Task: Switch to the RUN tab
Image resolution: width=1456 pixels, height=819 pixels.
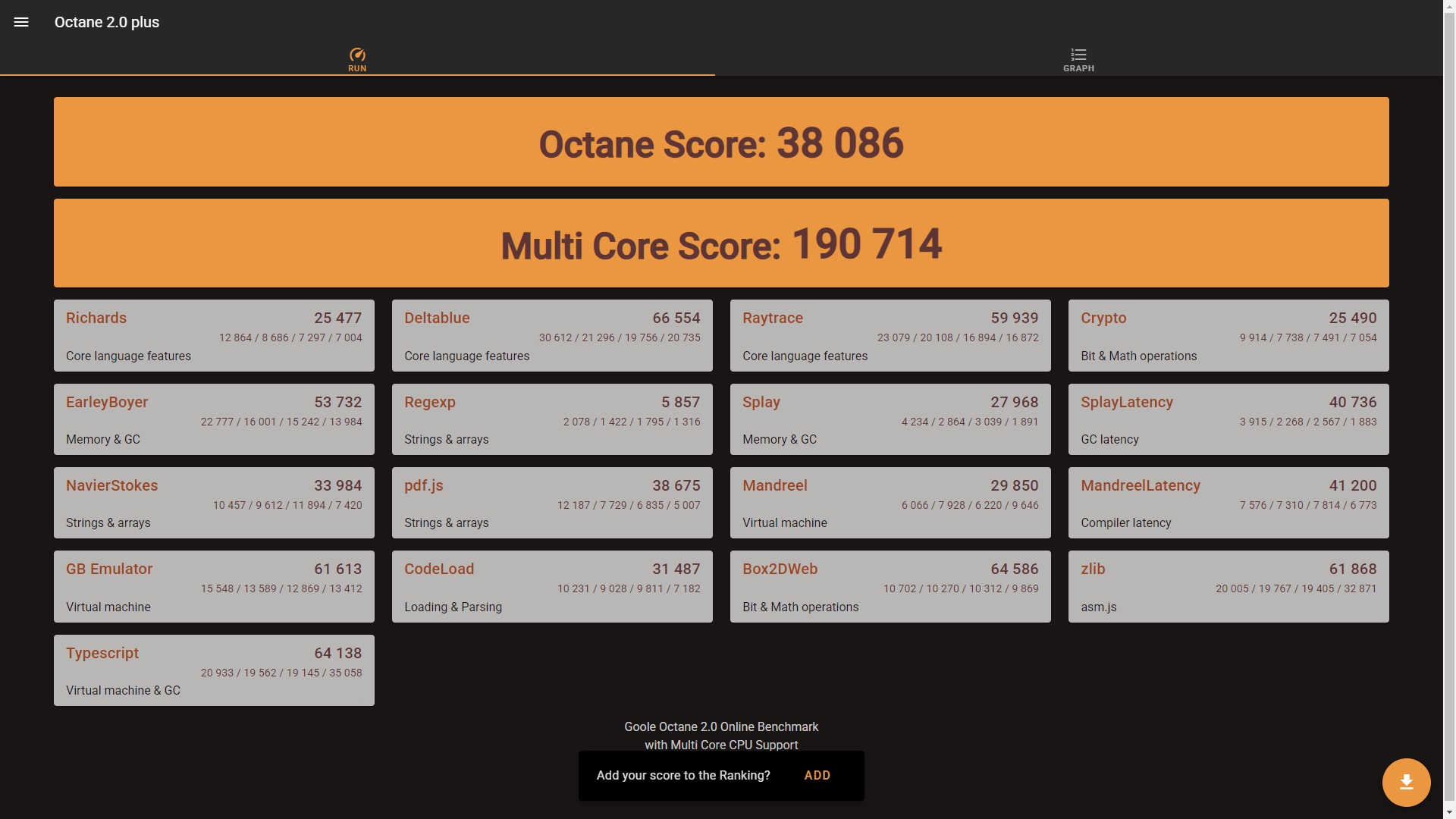Action: 357,60
